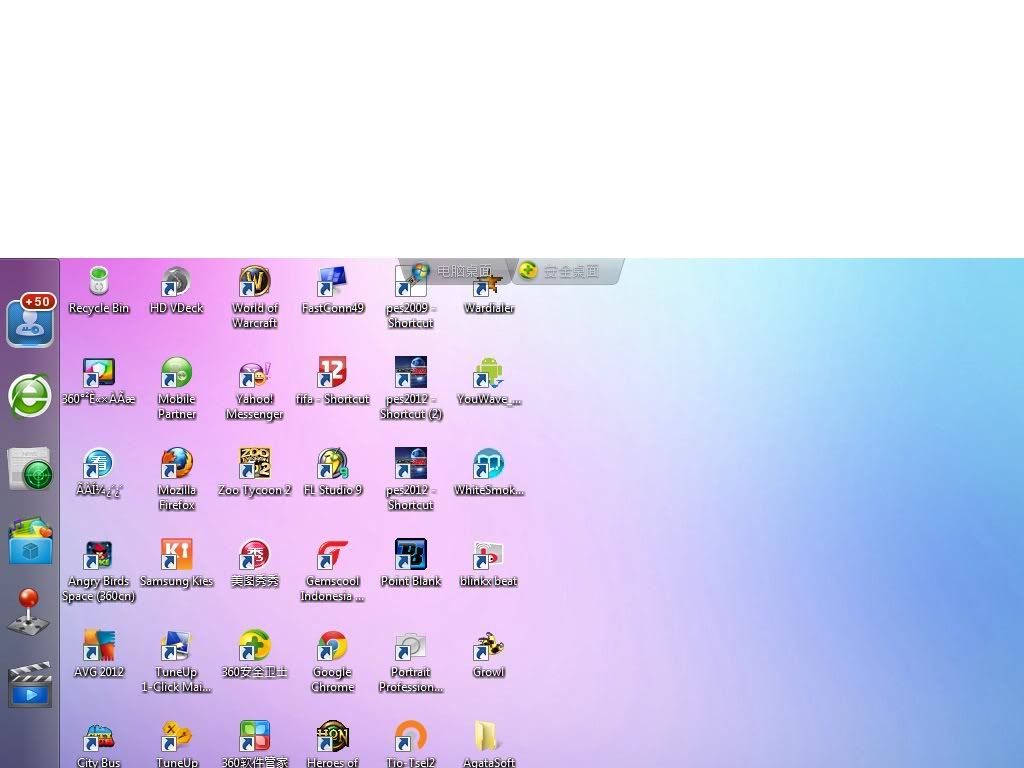This screenshot has height=768, width=1024.
Task: Select pes2009 - Shortcut icon
Action: (411, 282)
